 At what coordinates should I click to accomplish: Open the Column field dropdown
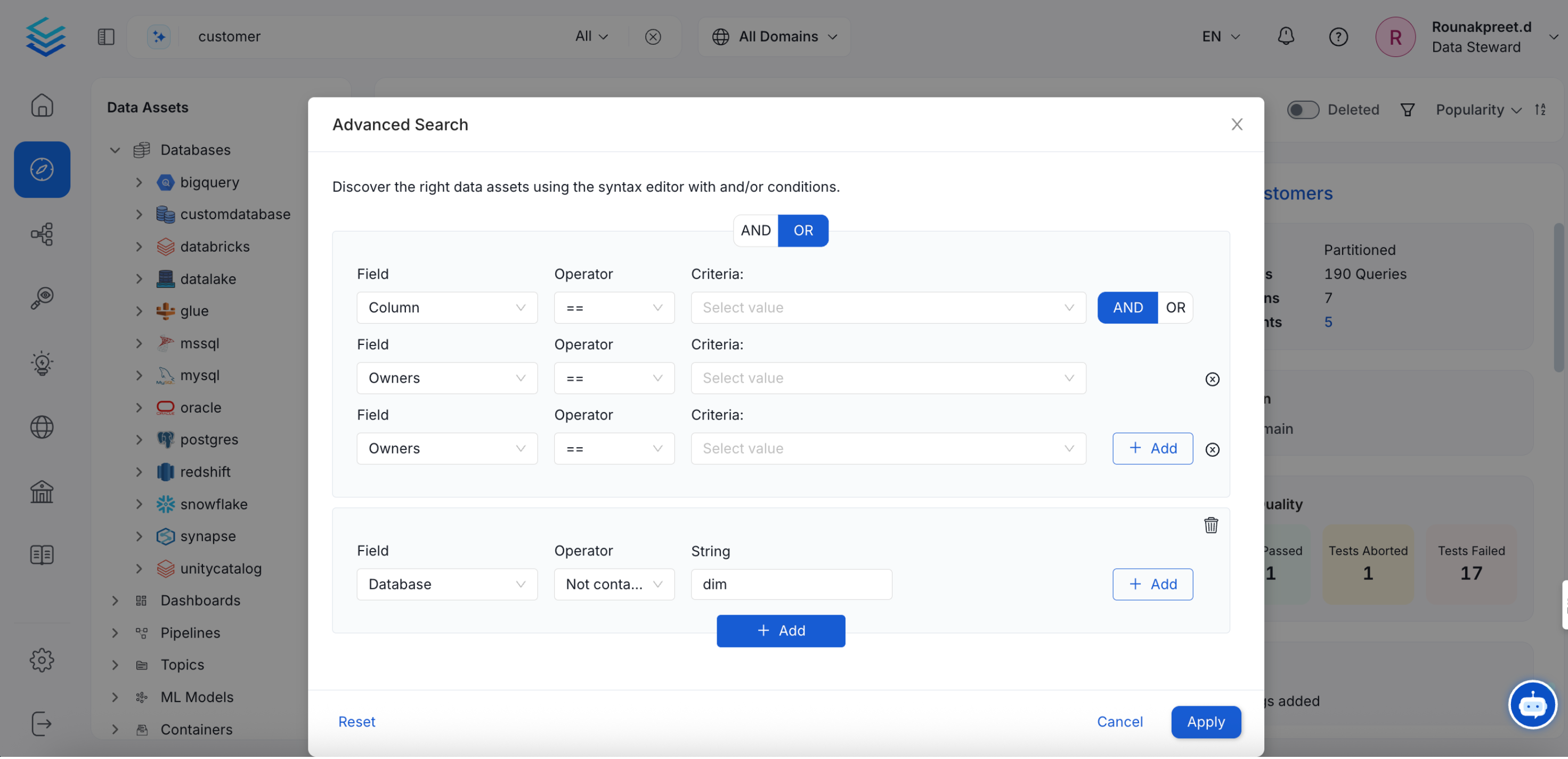click(448, 308)
